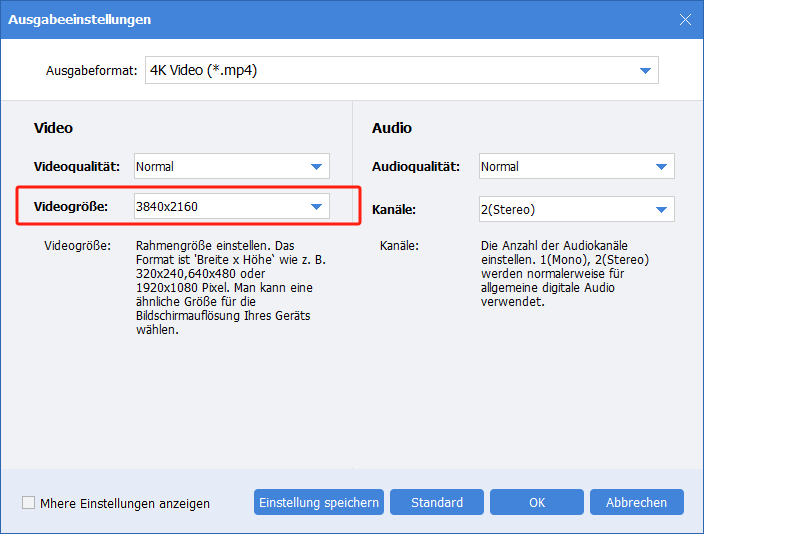Screen dimensions: 800x534
Task: Open the Ausgabeformat dropdown arrow
Action: point(645,70)
